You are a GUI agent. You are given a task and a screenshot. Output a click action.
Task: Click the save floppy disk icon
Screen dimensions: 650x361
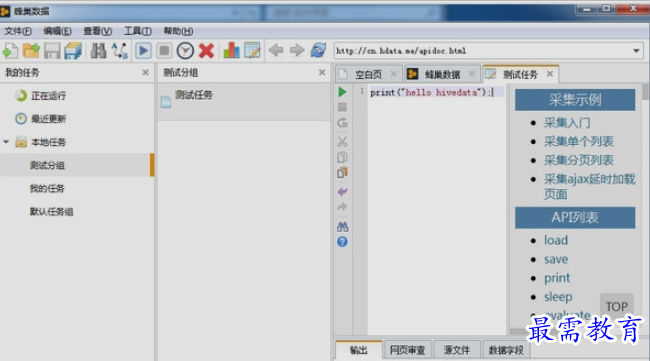(x=52, y=51)
